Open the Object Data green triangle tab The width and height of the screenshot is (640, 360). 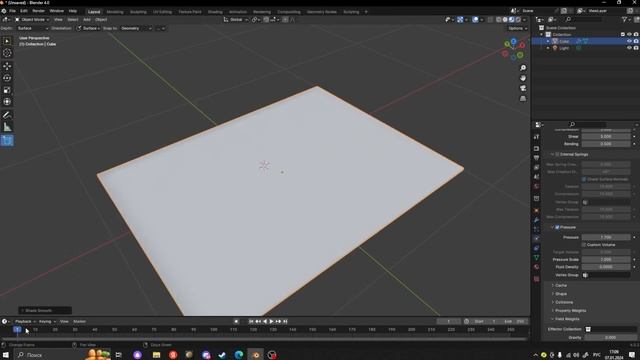(536, 258)
